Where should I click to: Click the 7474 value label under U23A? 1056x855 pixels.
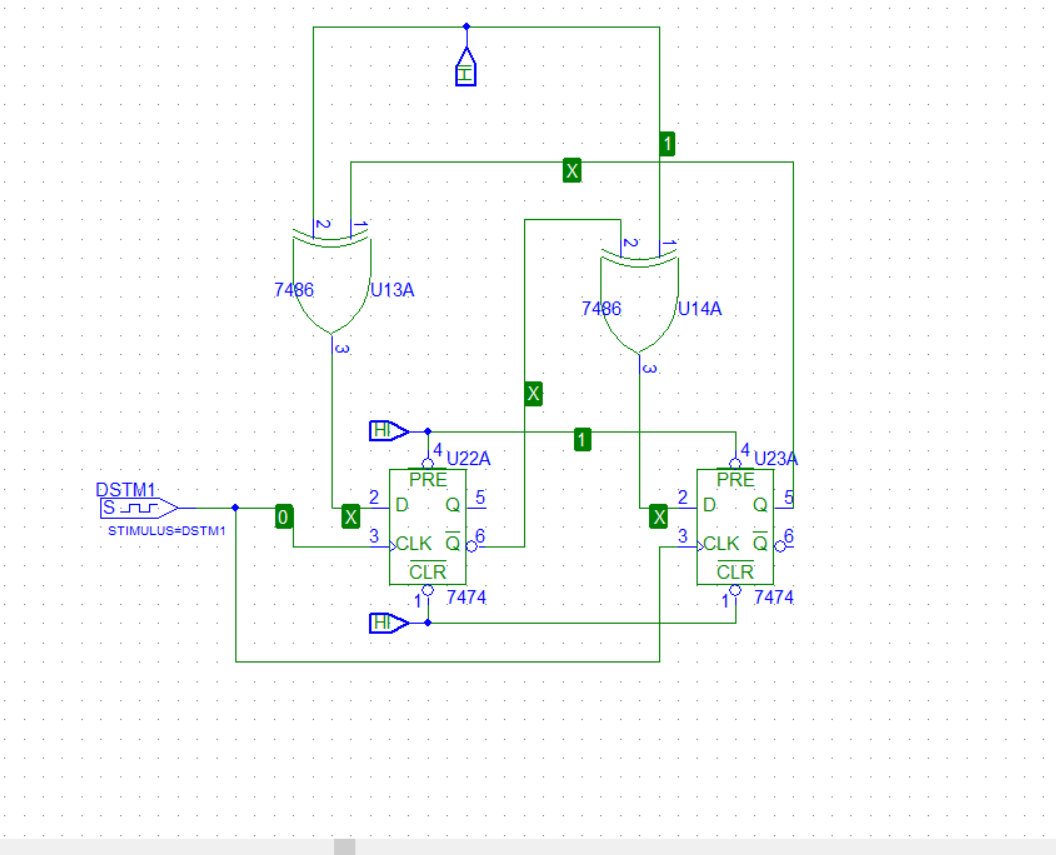click(774, 597)
